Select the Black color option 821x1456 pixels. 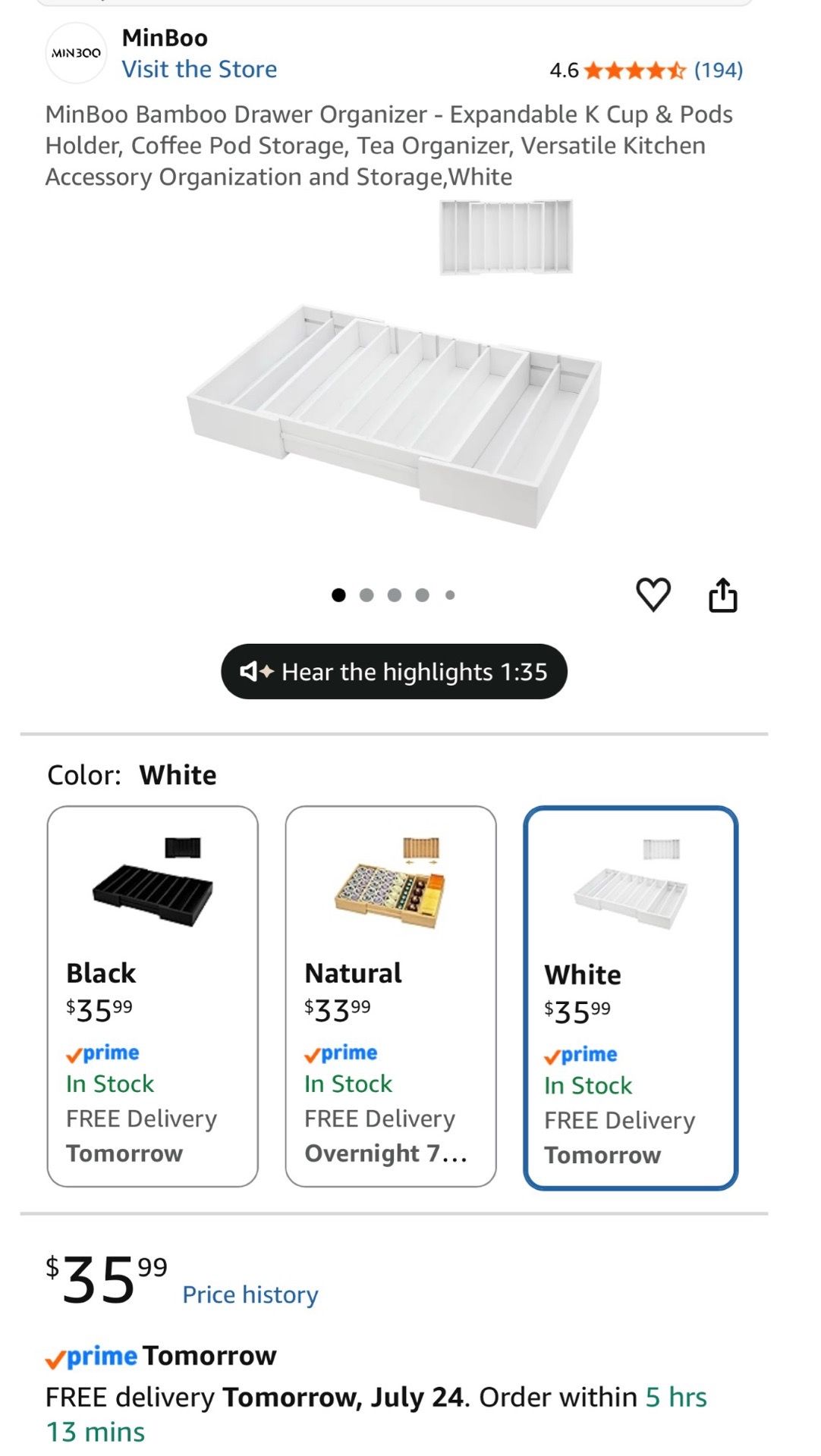coord(153,996)
